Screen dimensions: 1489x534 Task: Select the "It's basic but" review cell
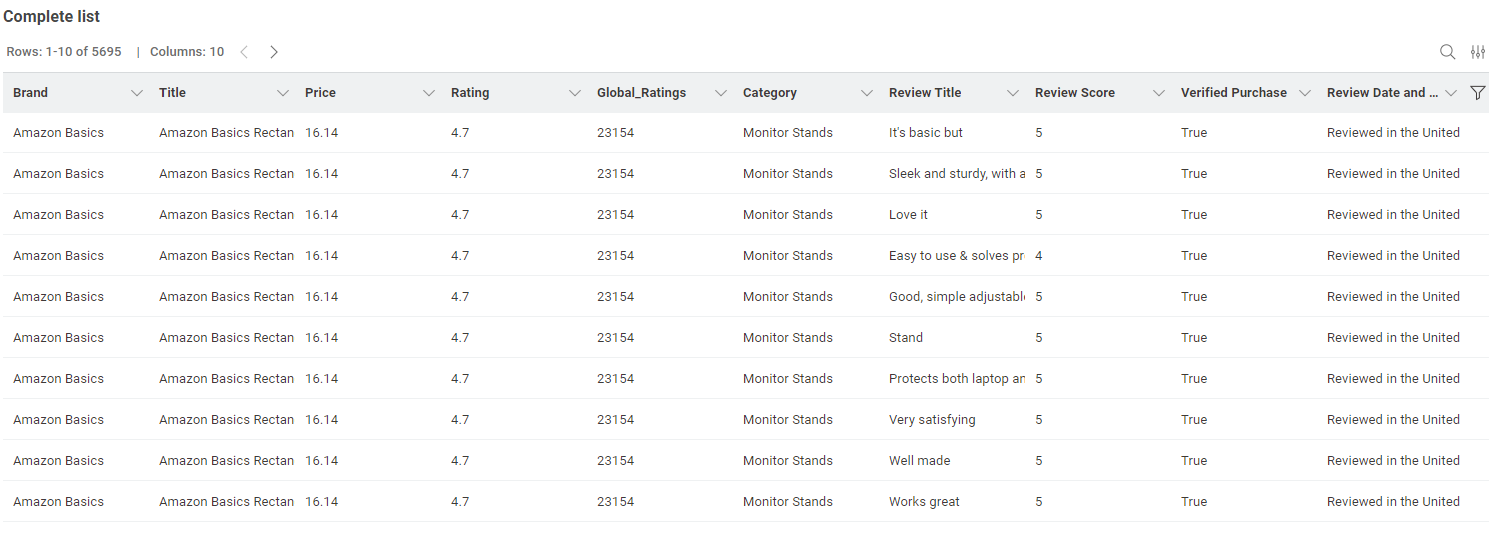[x=926, y=133]
